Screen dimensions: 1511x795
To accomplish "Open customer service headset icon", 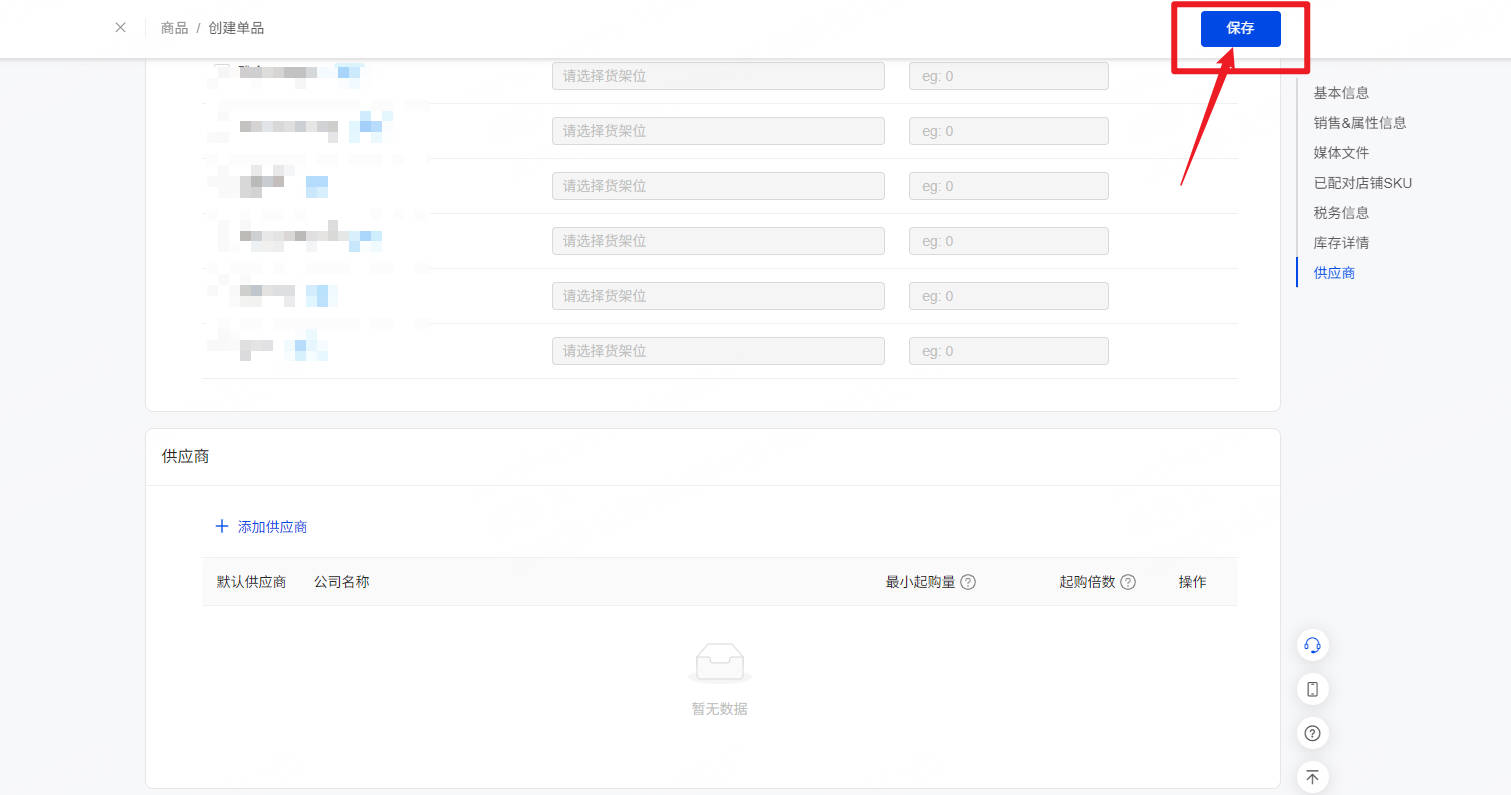I will 1313,645.
